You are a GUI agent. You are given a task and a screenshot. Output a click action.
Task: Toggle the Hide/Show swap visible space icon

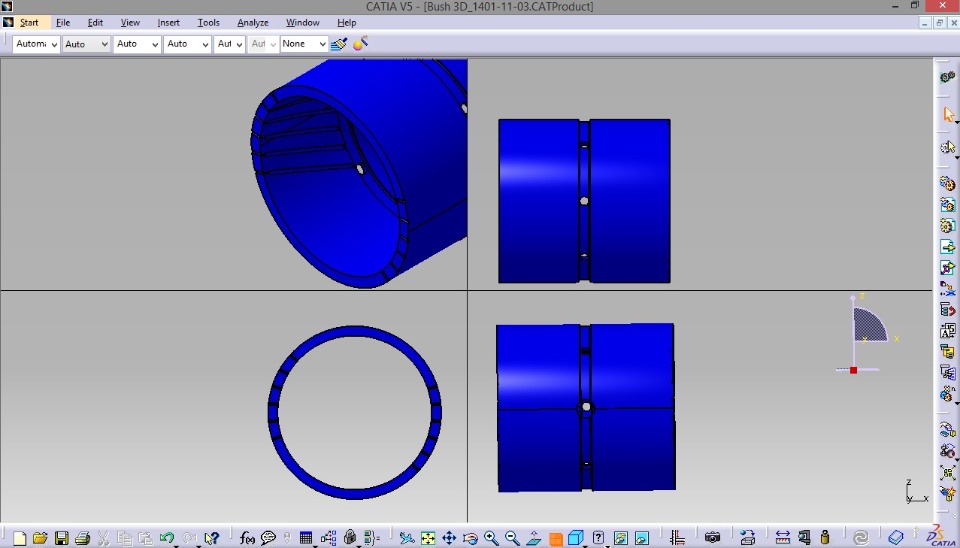click(642, 538)
